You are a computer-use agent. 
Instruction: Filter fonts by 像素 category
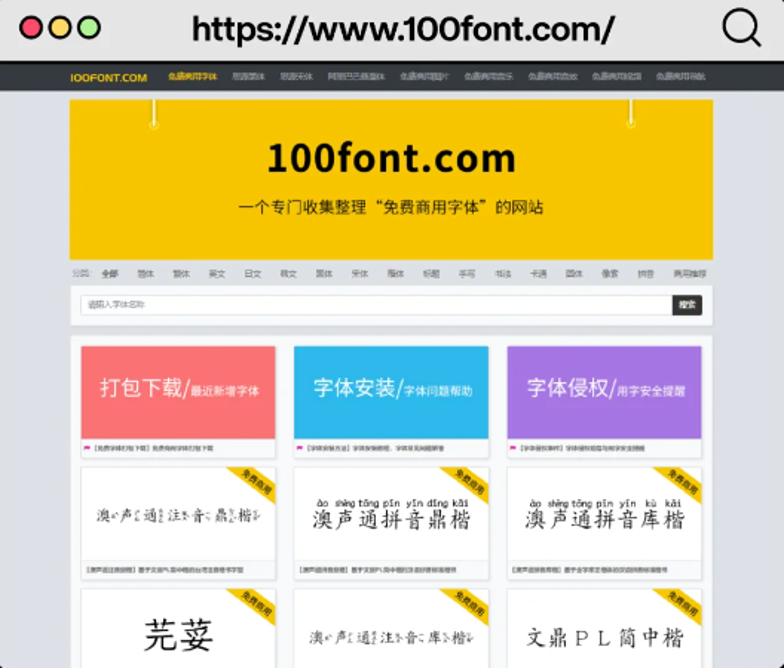(610, 274)
